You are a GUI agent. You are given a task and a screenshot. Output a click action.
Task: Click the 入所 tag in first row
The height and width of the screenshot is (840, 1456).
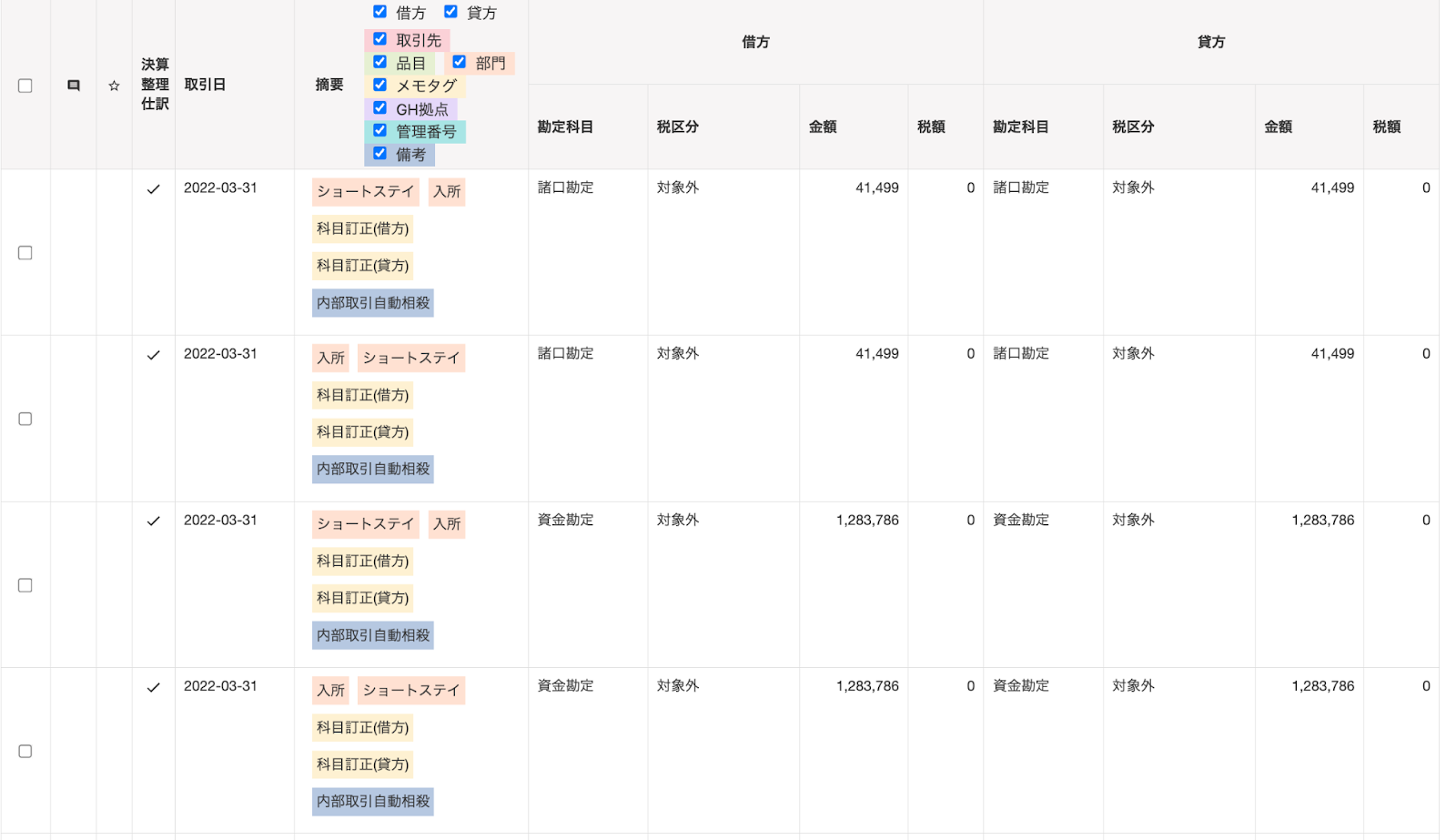(x=447, y=192)
